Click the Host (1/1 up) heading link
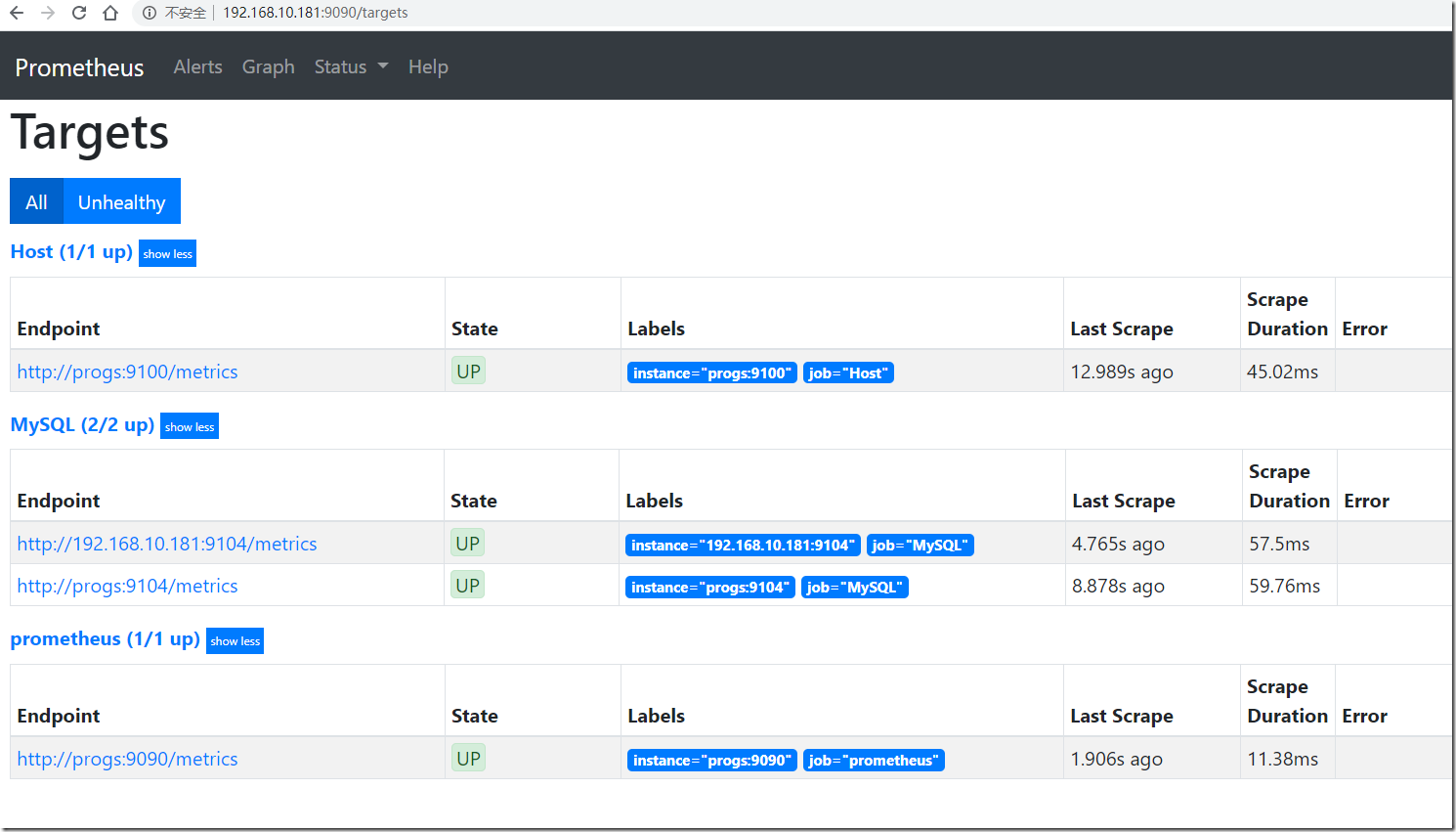The width and height of the screenshot is (1456, 832). coord(71,251)
